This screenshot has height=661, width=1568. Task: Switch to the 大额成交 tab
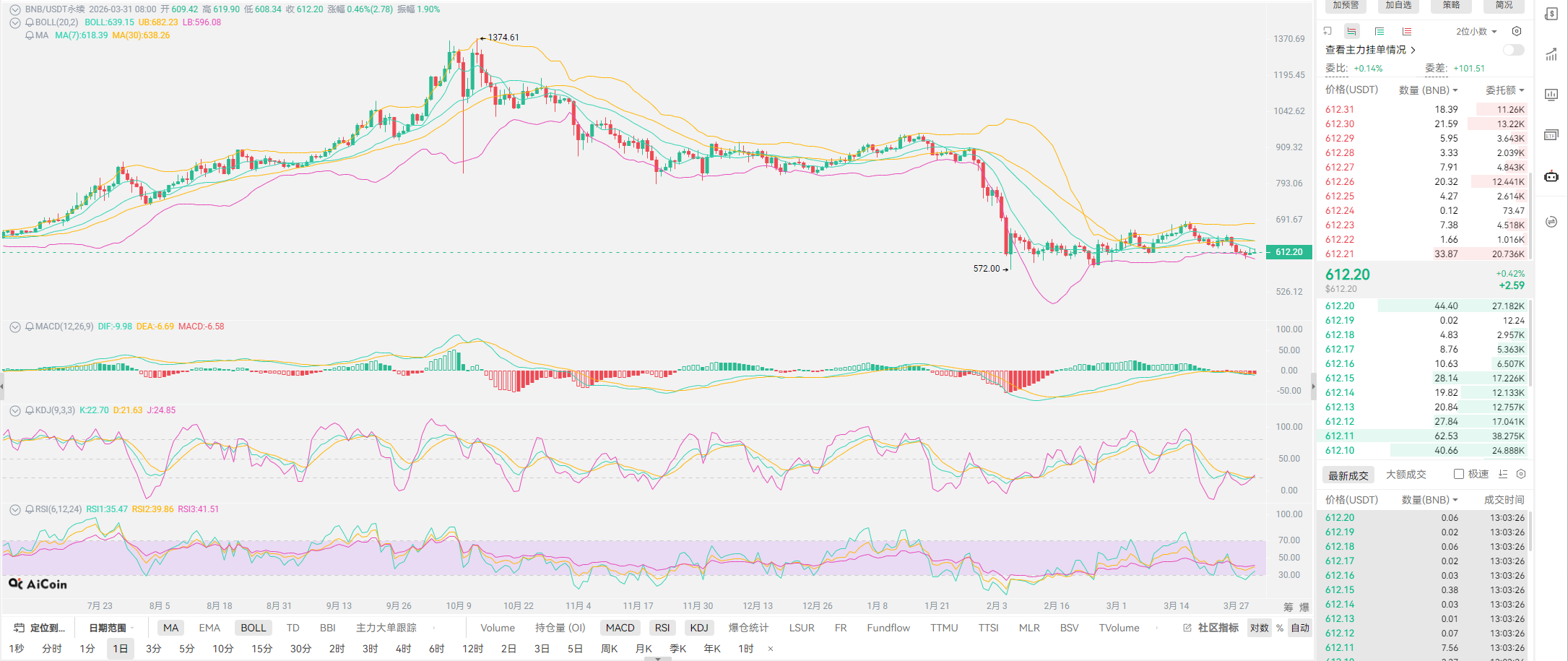click(x=1405, y=475)
